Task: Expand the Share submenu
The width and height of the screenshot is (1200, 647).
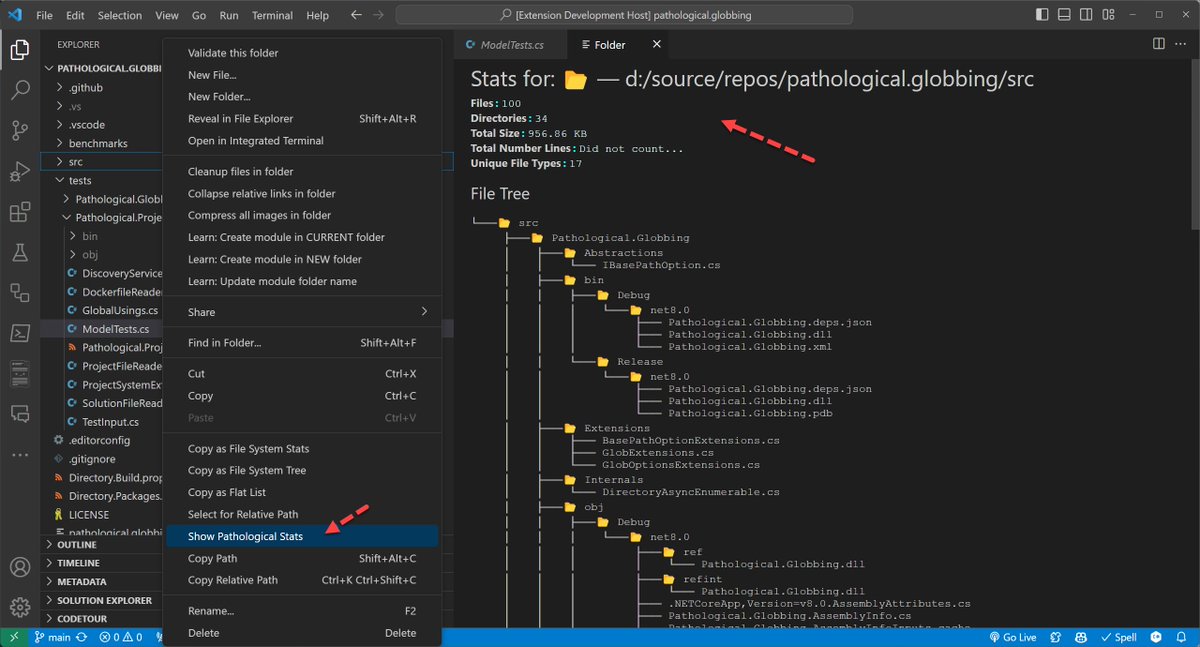Action: click(x=302, y=312)
